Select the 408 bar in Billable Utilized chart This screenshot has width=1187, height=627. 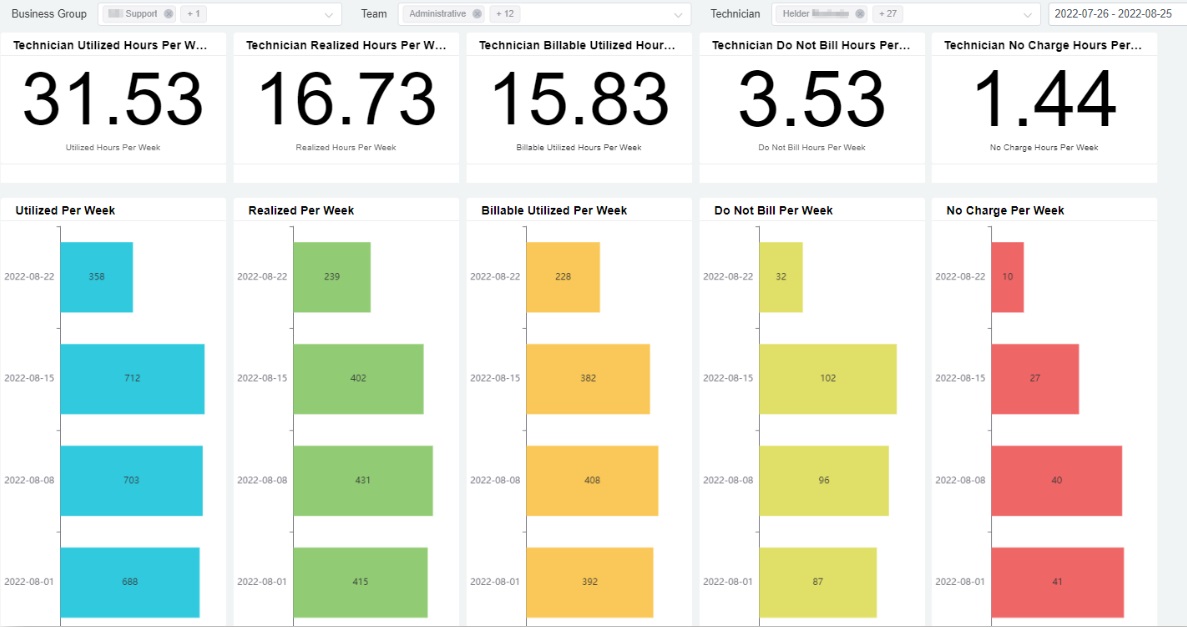(x=590, y=480)
